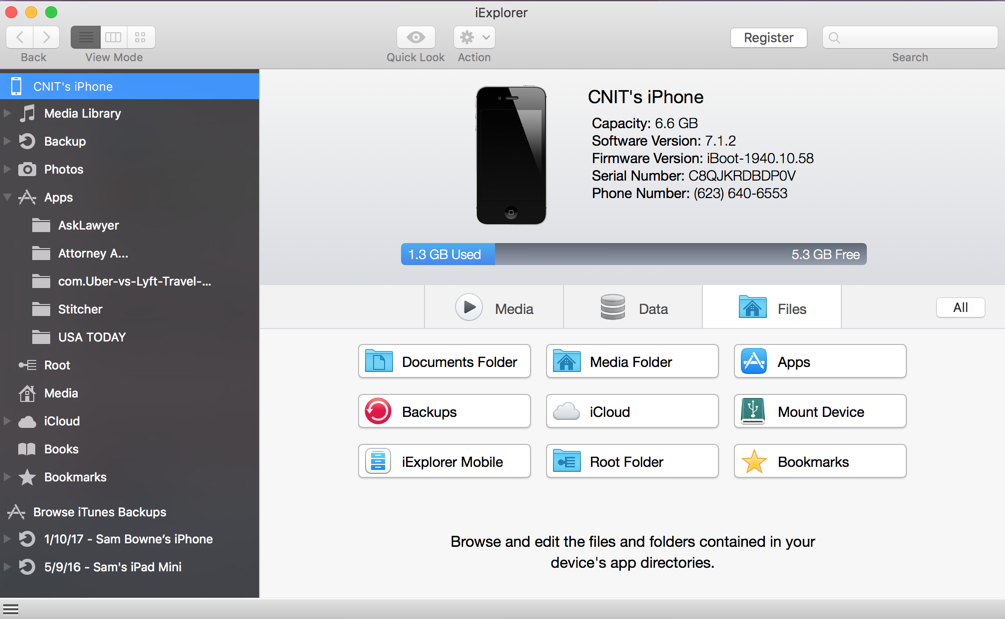Click the 5.3 GB Free storage segment
1005x619 pixels.
pyautogui.click(x=681, y=254)
